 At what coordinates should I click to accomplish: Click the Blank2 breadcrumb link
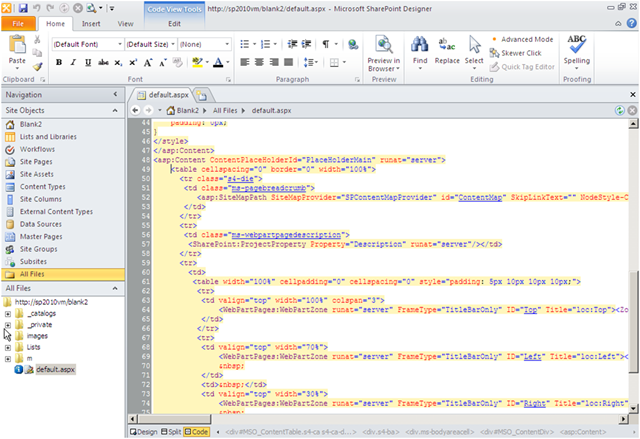pos(187,111)
